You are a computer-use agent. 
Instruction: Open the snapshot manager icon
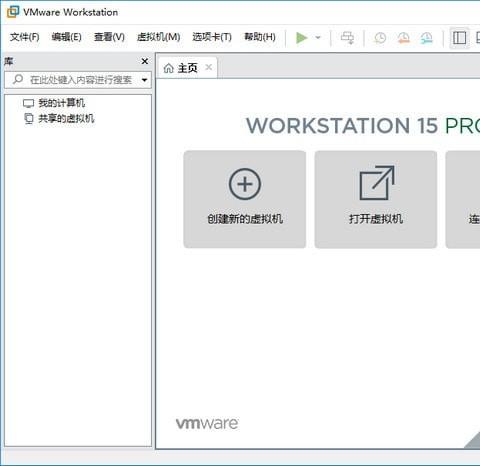426,38
